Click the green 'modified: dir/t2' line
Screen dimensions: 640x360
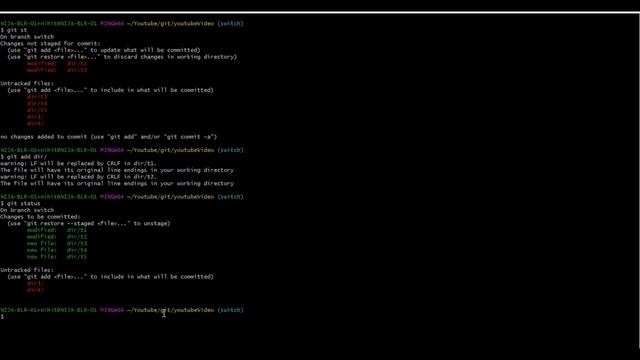click(57, 237)
